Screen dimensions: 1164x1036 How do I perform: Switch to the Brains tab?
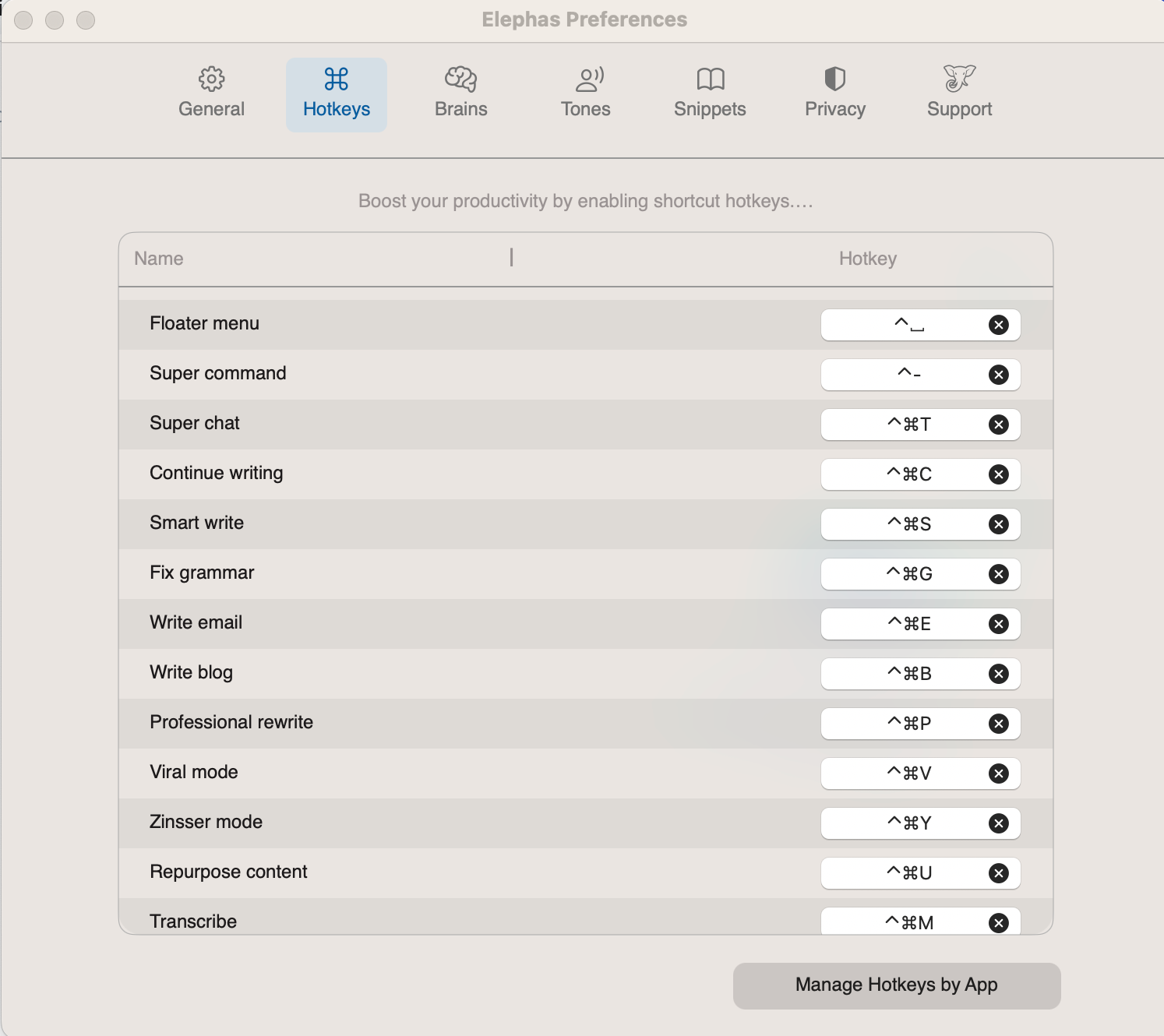click(x=461, y=94)
